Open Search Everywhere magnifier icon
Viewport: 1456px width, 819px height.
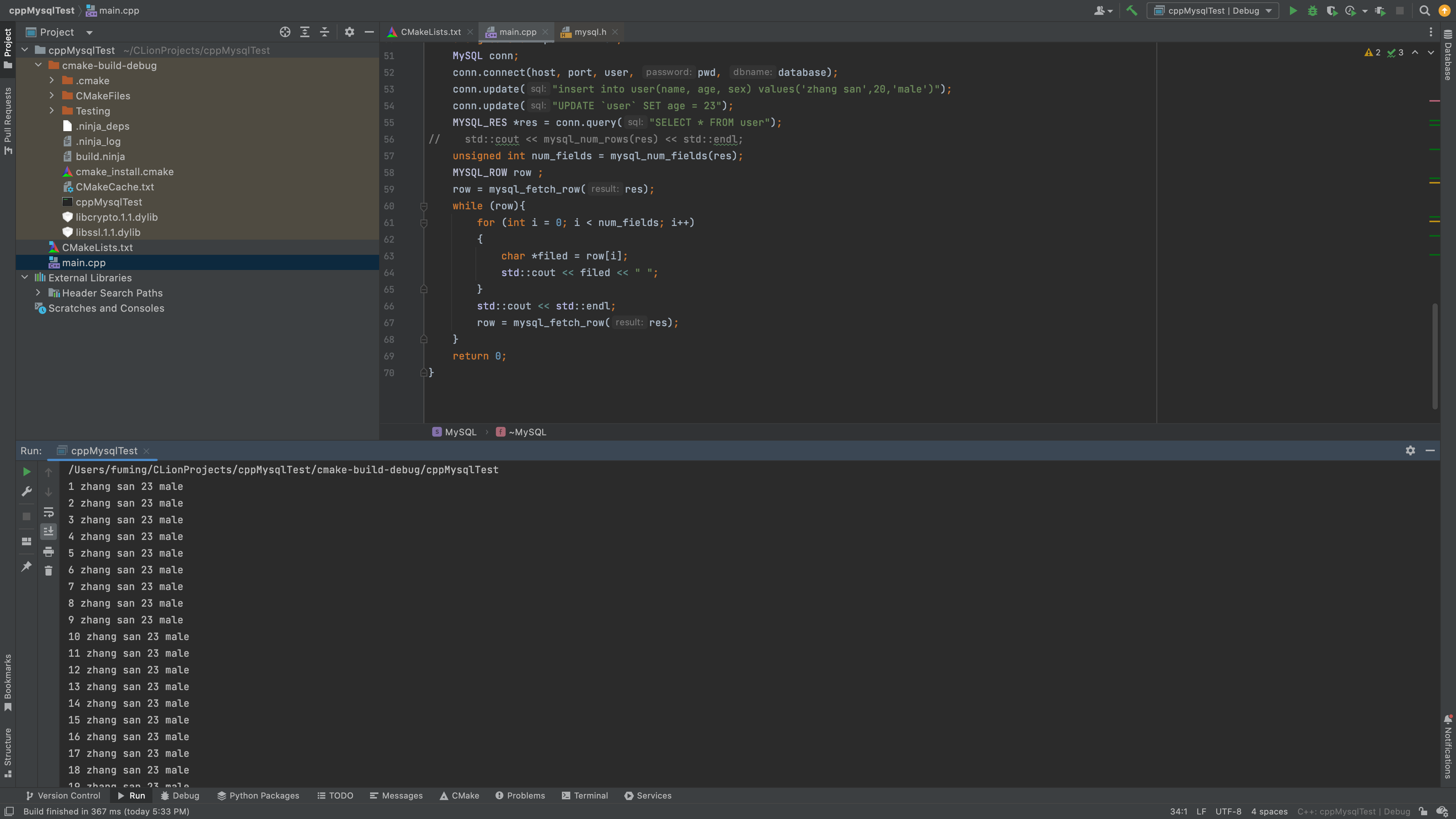(x=1425, y=11)
